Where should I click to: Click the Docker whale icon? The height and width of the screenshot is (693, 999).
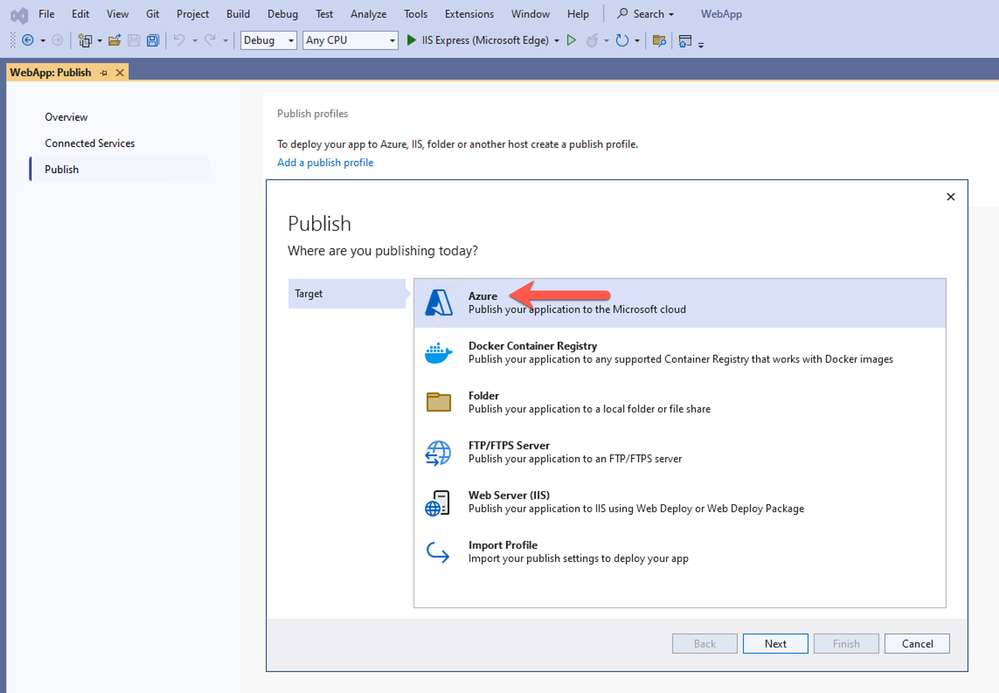click(x=438, y=353)
